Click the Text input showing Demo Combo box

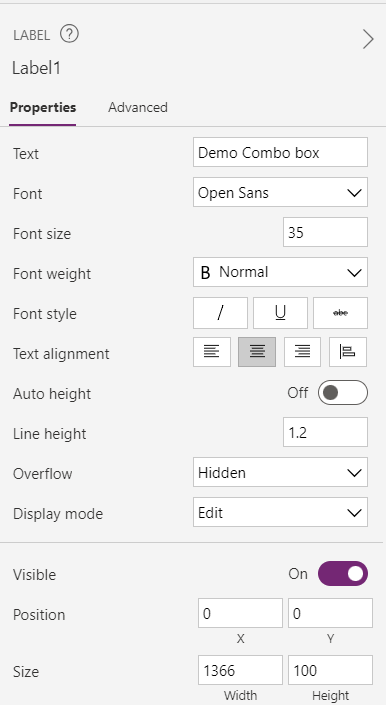point(280,152)
